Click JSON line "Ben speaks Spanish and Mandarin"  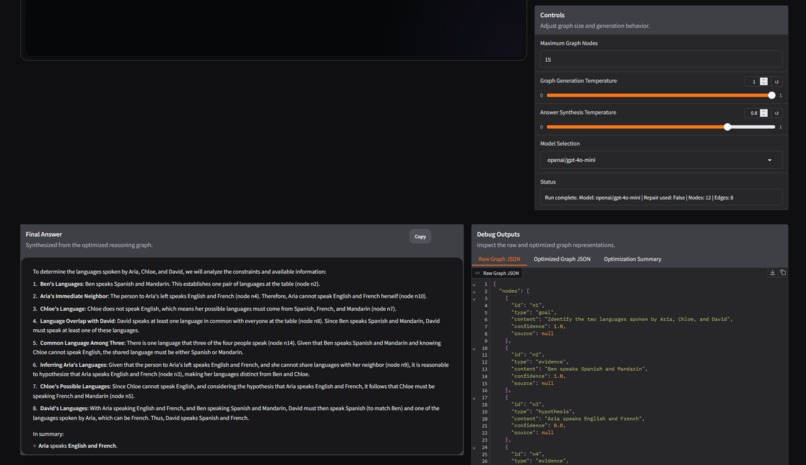(579, 369)
